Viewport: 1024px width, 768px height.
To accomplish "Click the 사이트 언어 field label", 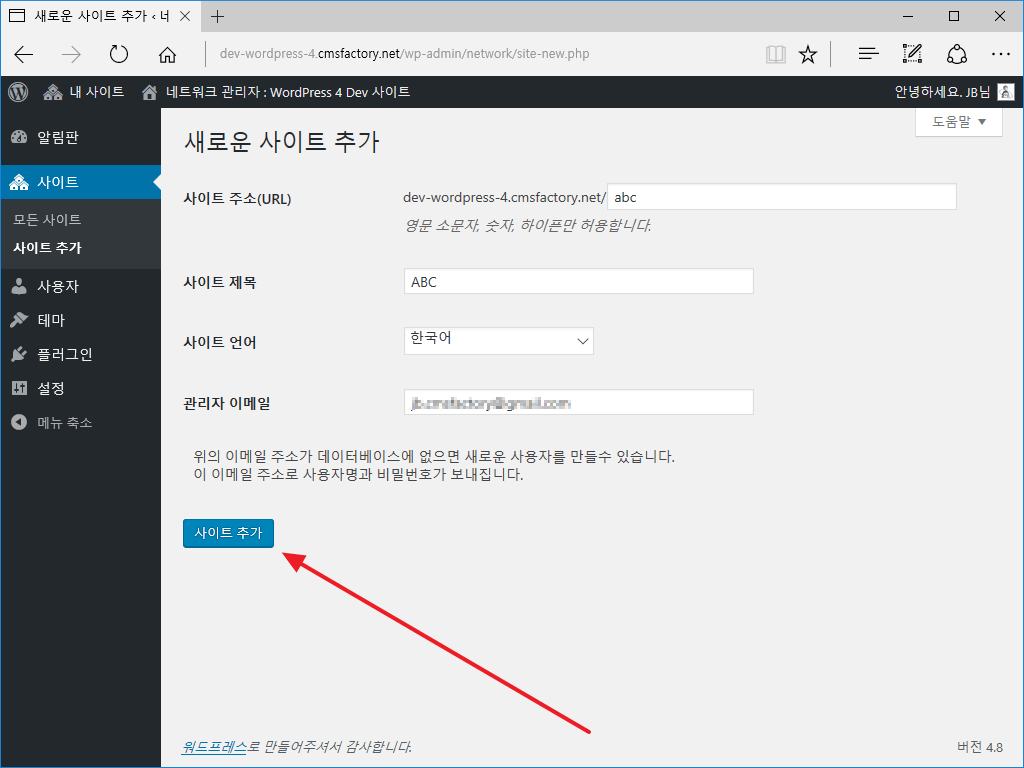I will (220, 342).
